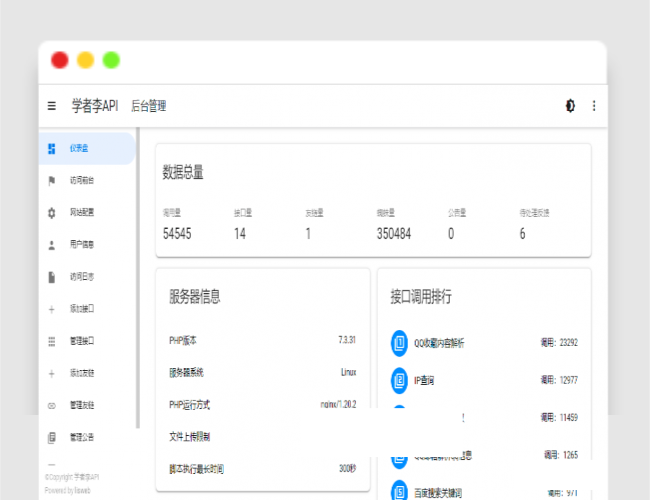This screenshot has height=500, width=650.
Task: Click the 调用: 11459 count
Action: (559, 417)
